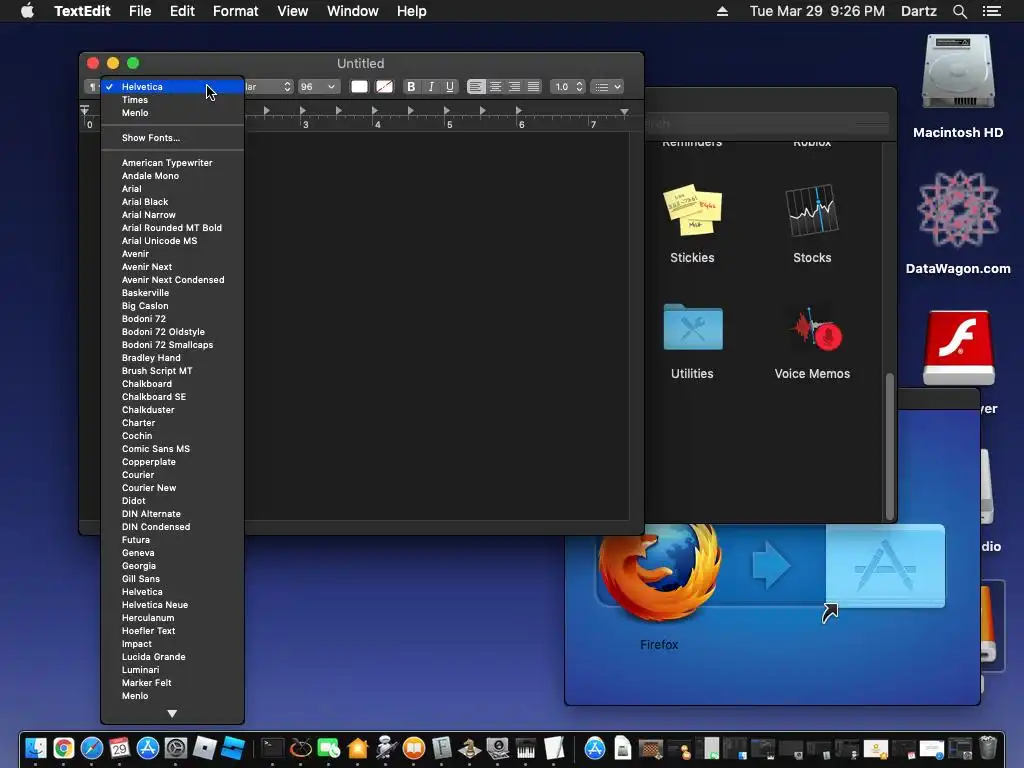
Task: Pick Courier New font
Action: coord(172,488)
